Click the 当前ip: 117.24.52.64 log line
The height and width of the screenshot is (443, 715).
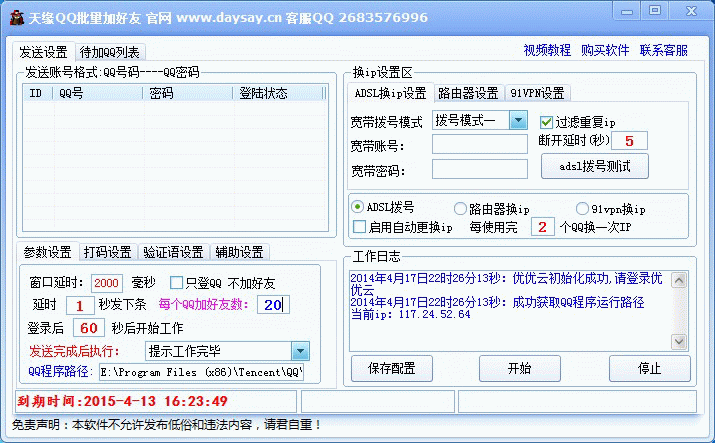coord(410,314)
